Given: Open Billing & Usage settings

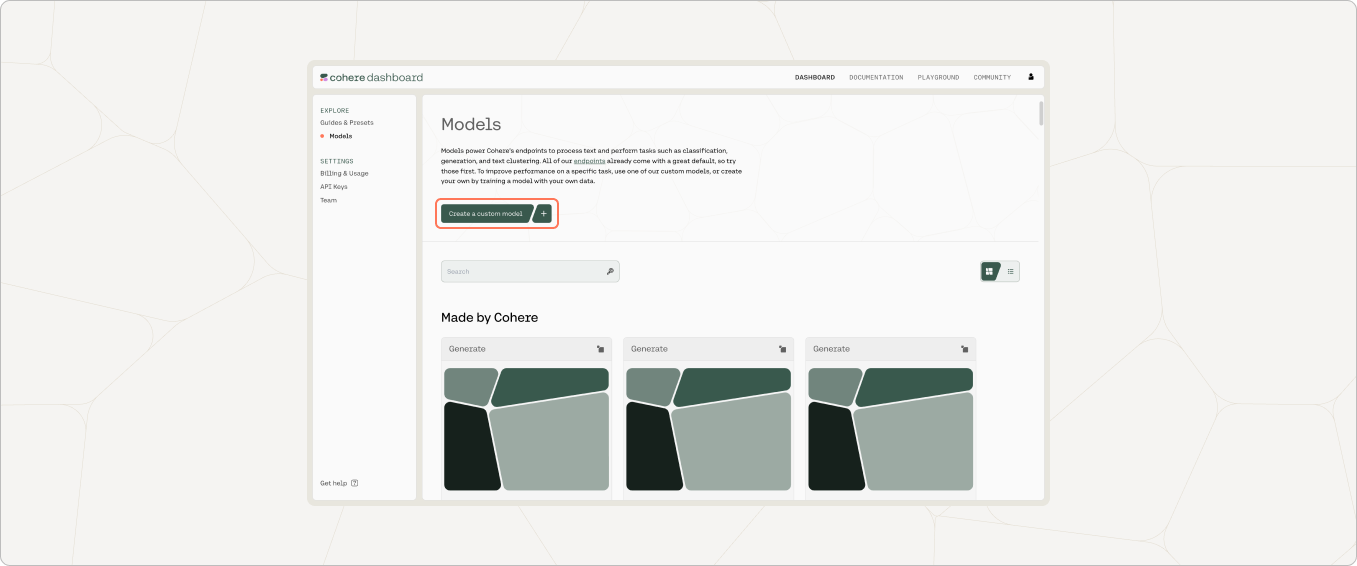Looking at the screenshot, I should tap(344, 173).
